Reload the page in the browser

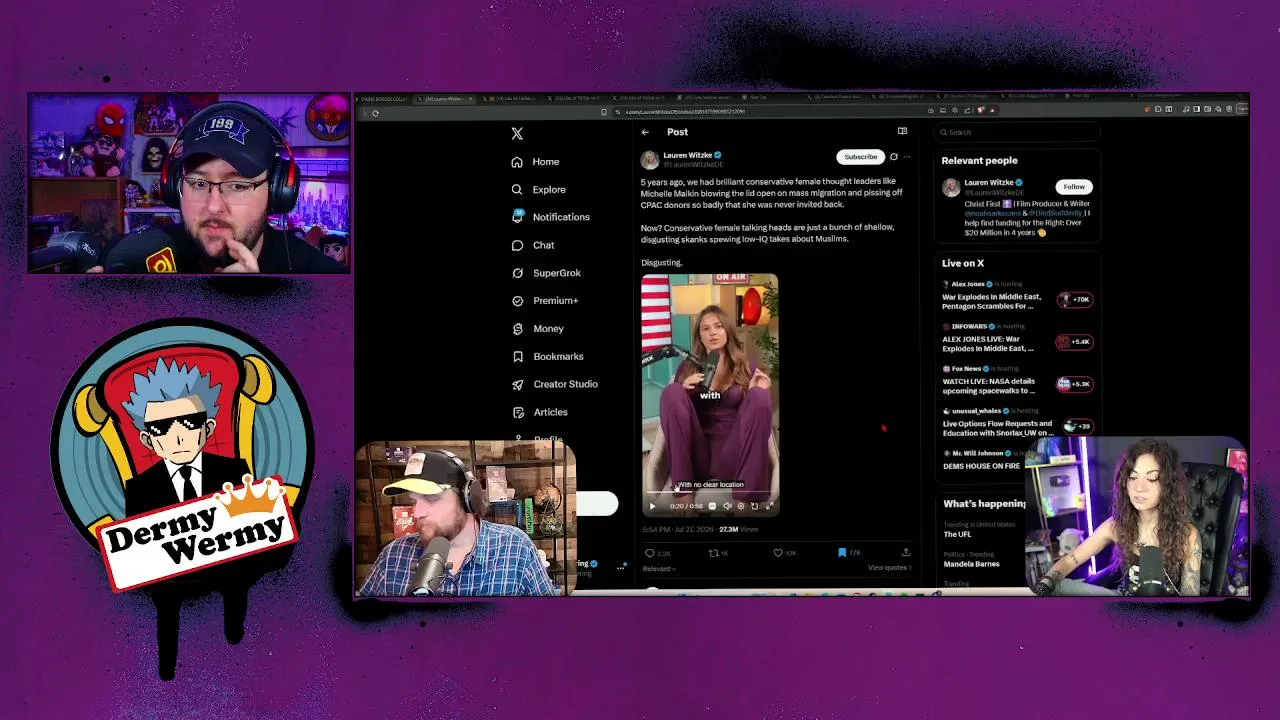pos(375,113)
